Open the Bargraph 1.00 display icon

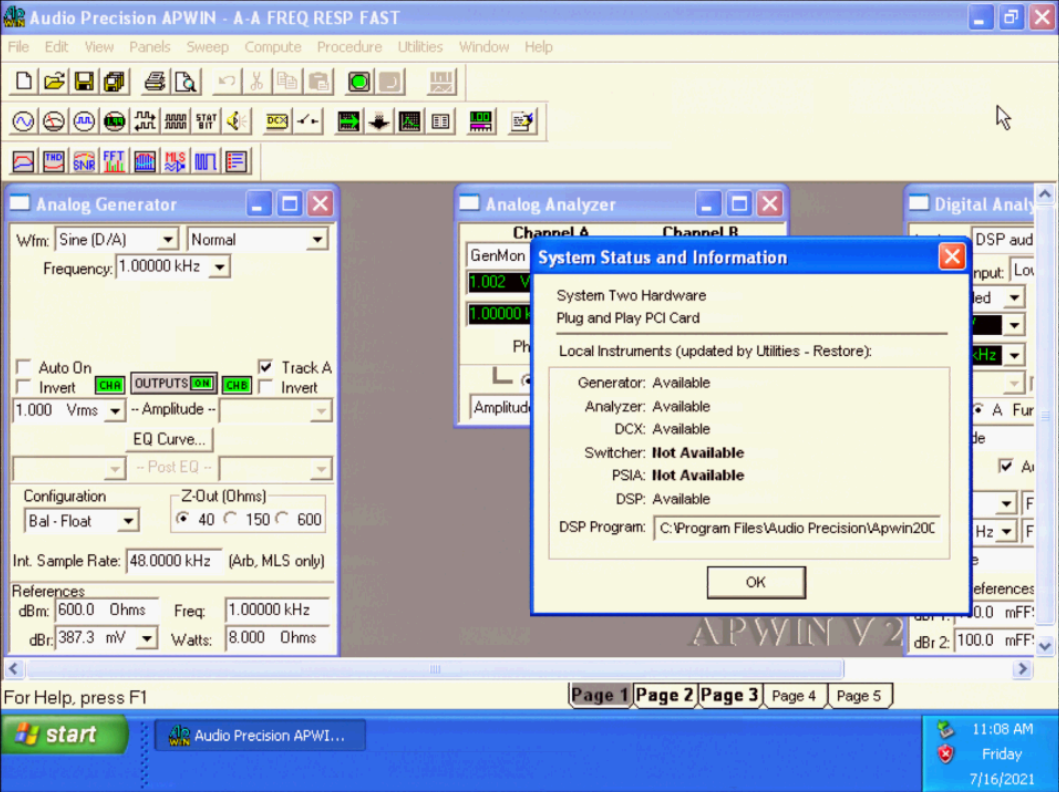[480, 122]
